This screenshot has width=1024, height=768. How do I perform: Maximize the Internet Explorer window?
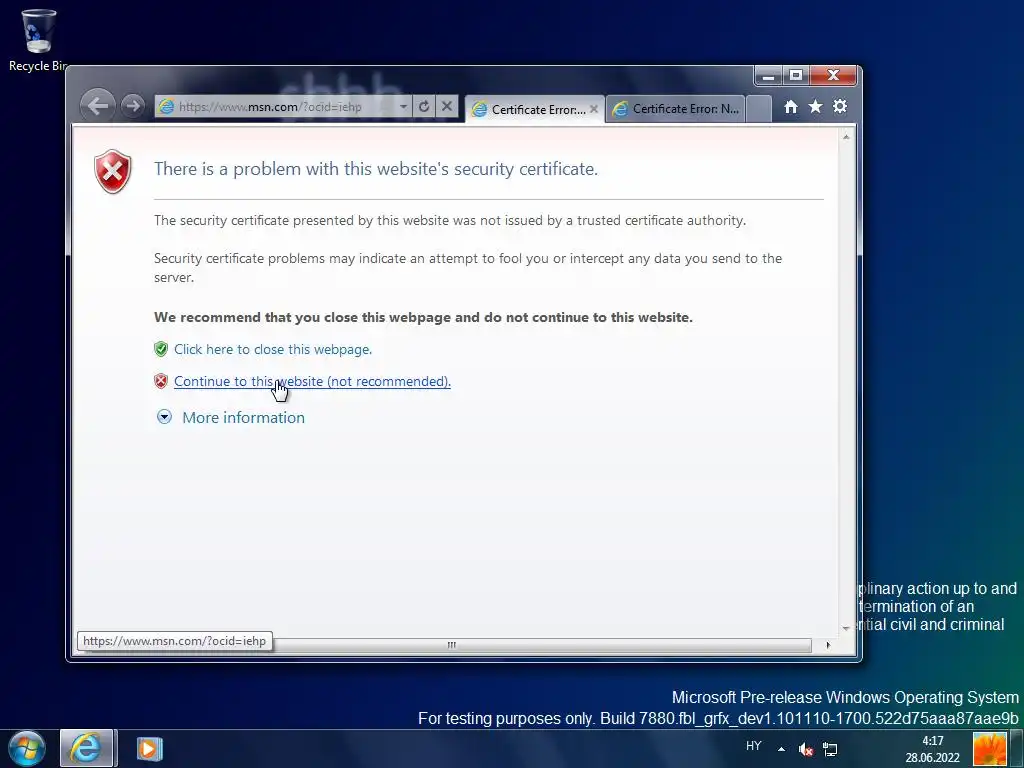795,76
